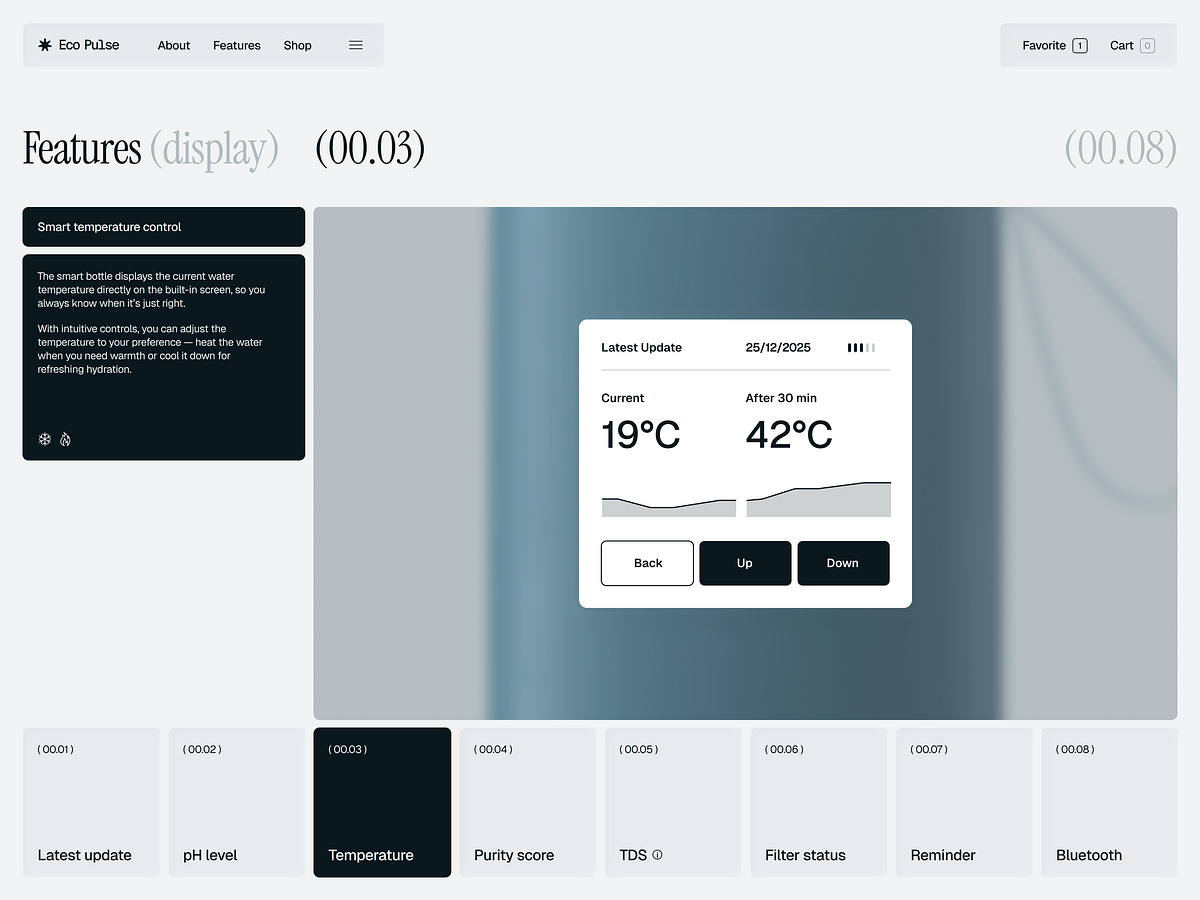
Task: Open the Filter status card
Action: coord(818,802)
